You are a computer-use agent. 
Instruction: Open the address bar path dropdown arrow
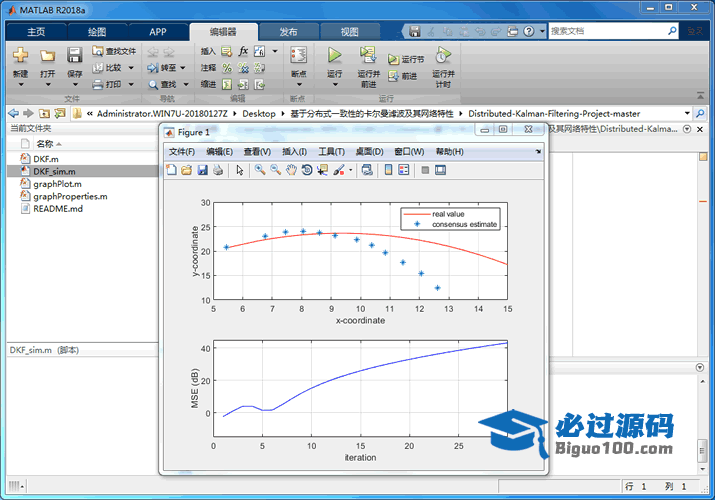tap(687, 113)
